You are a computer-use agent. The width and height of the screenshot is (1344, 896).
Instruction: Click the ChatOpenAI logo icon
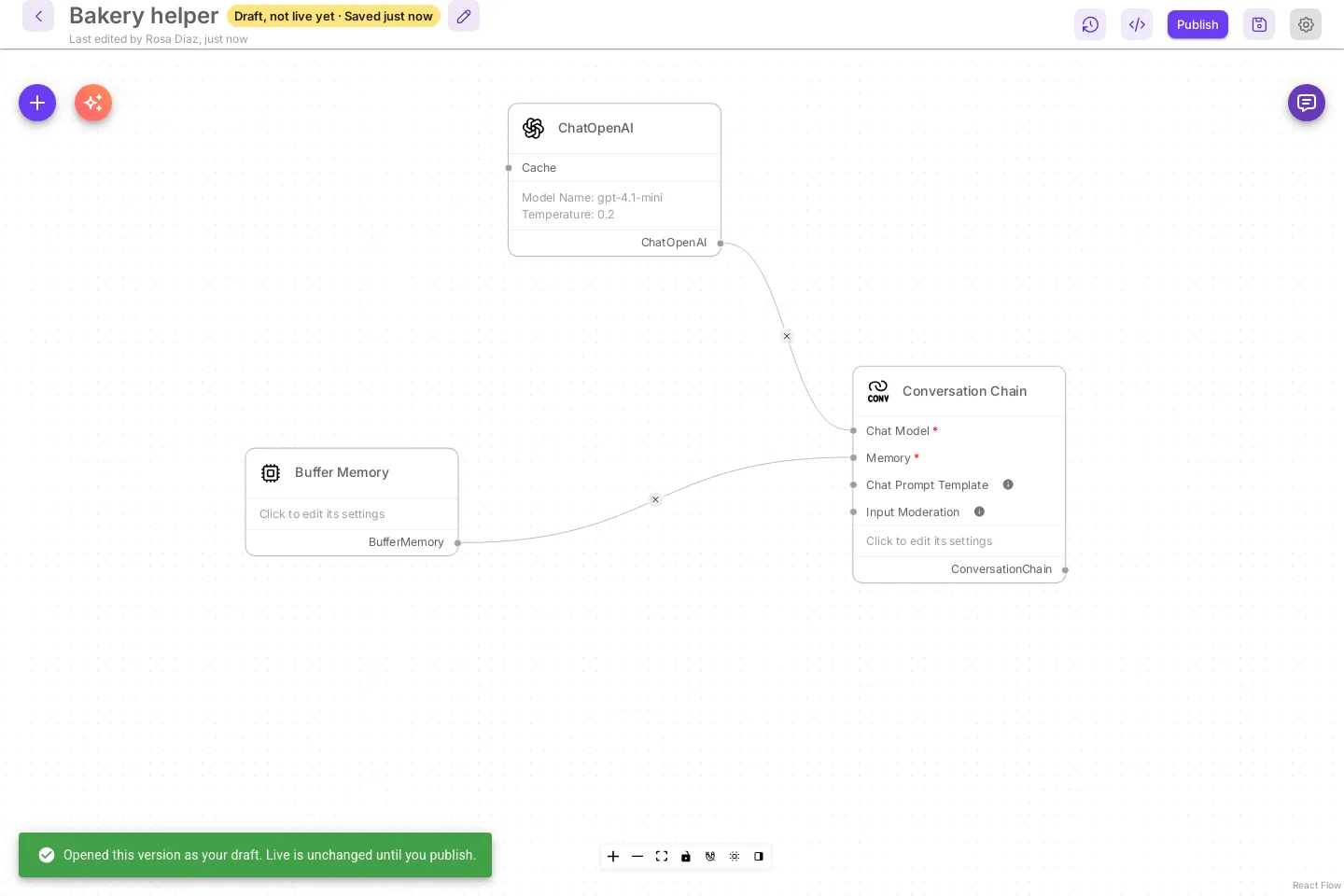pyautogui.click(x=534, y=128)
